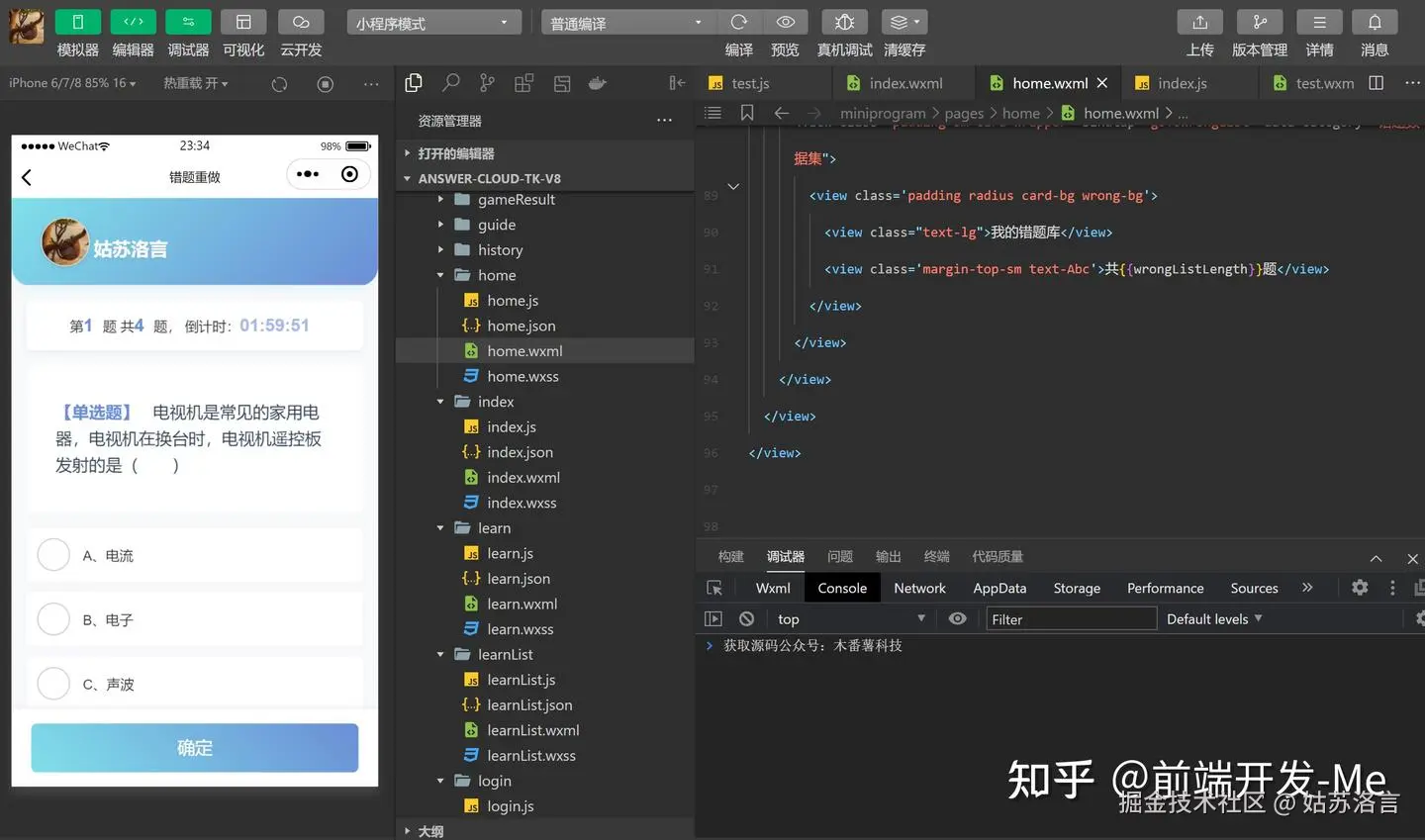Toggle the debugger panel button
This screenshot has width=1425, height=840.
(x=188, y=22)
